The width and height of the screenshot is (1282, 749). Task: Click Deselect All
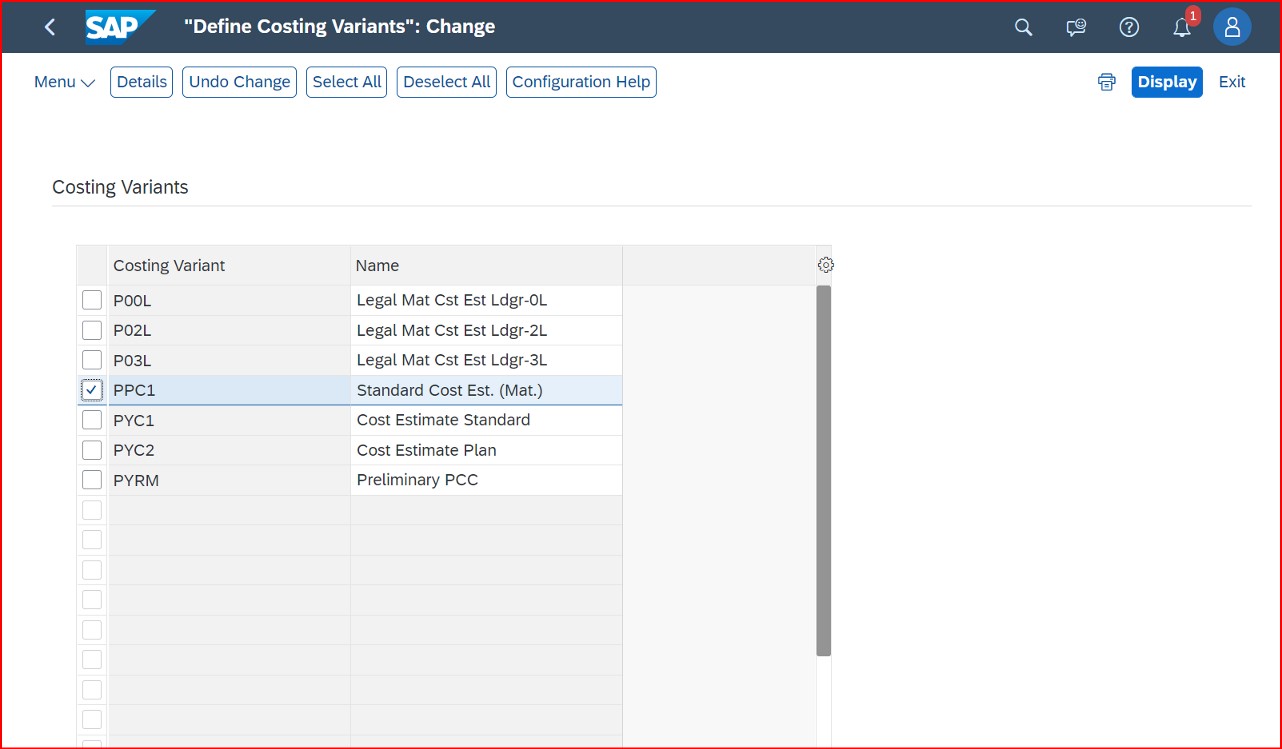coord(446,82)
